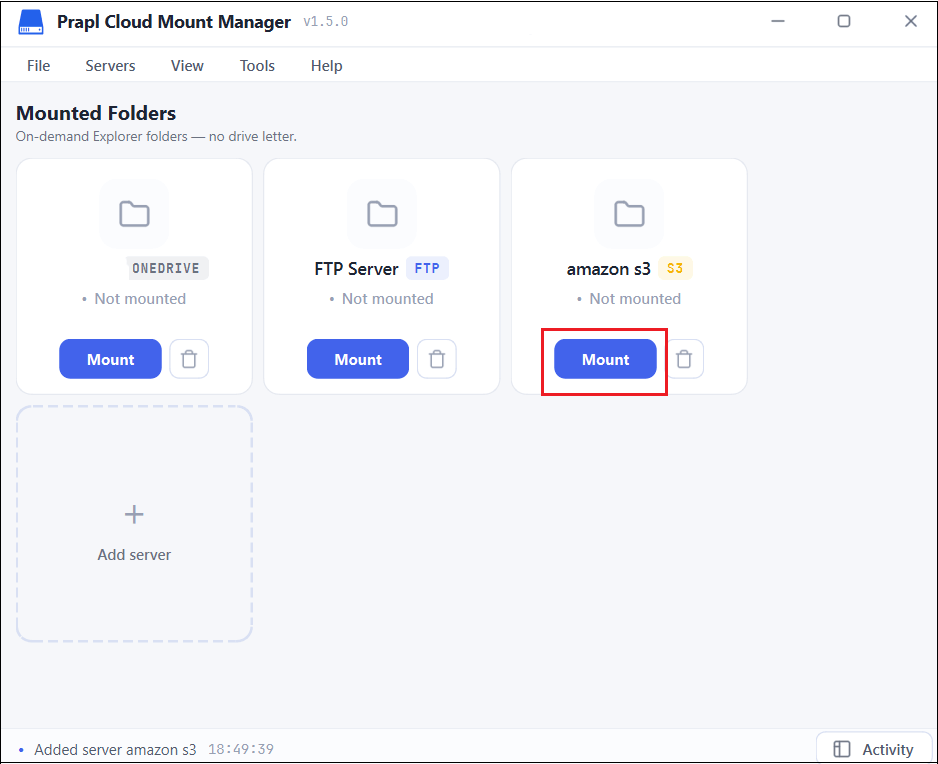This screenshot has height=764, width=938.
Task: Maximize the Prapl Cloud Mount Manager window
Action: tap(843, 22)
